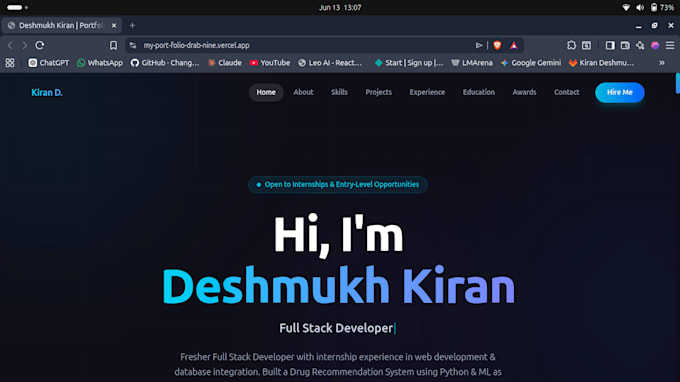The image size is (680, 382).
Task: Open the WhatsApp bookmark
Action: [100, 63]
